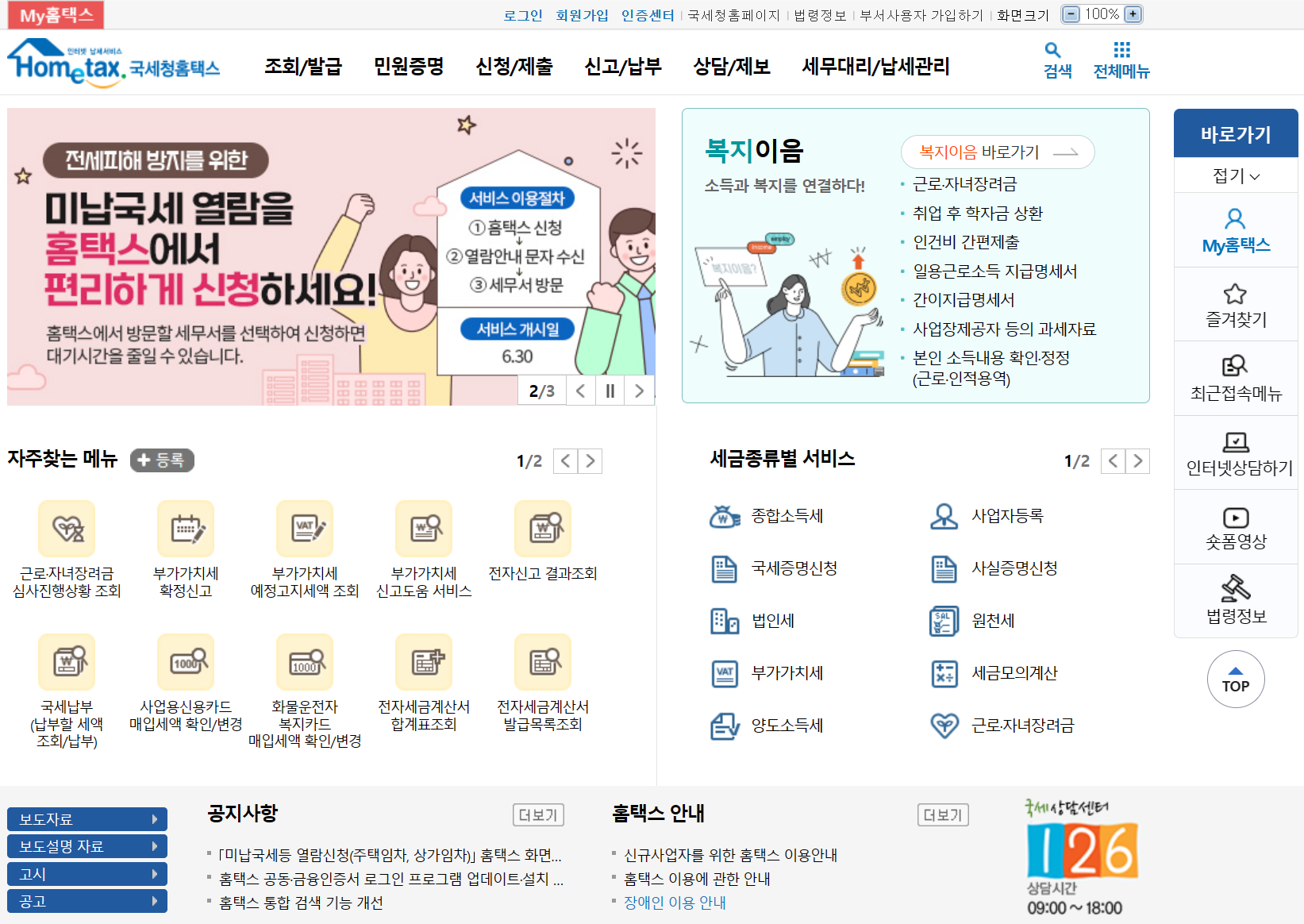
Task: Click 더보기 next to 홈택스 안내
Action: tap(943, 815)
